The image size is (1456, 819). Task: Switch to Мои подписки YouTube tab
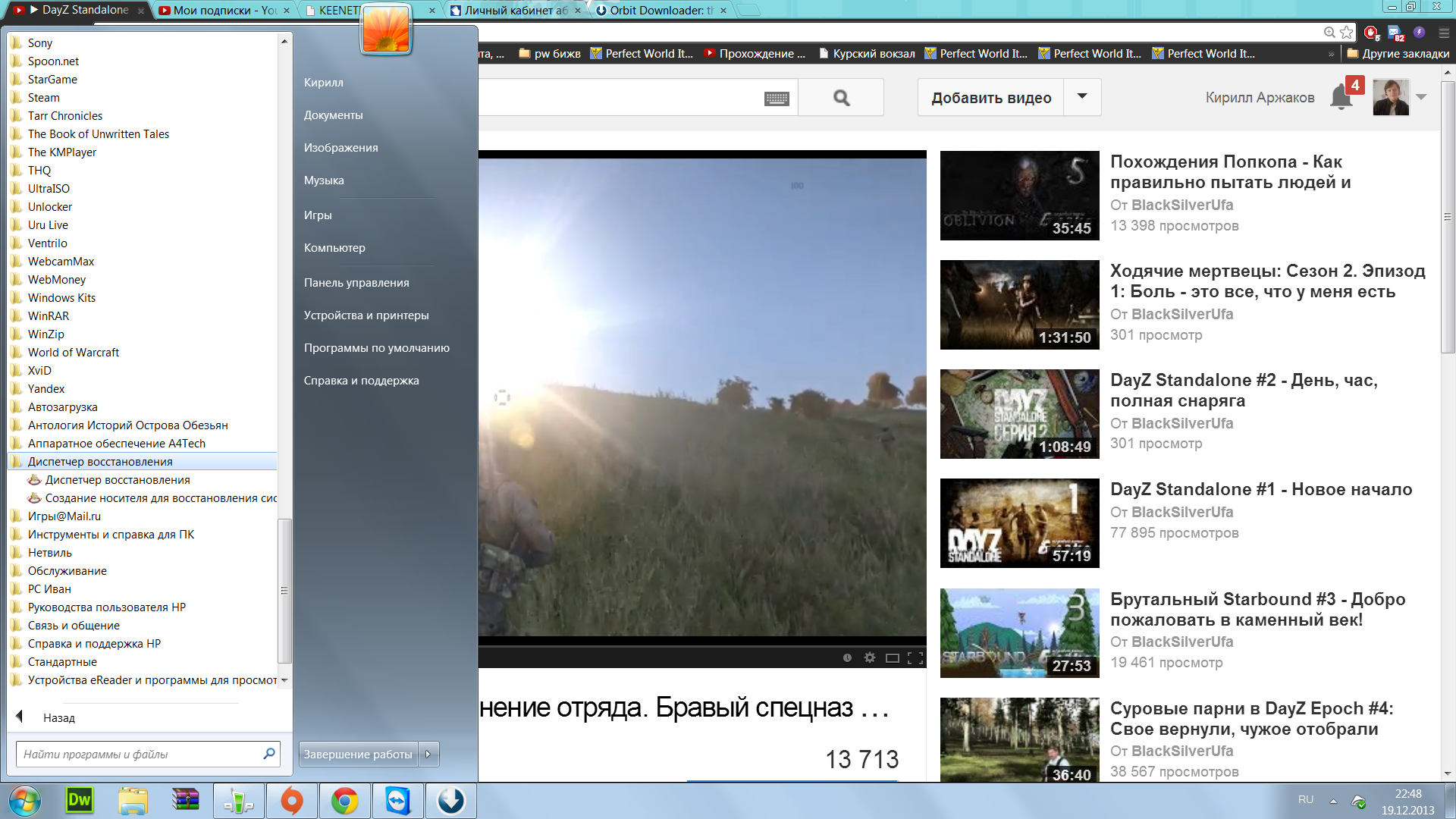224,10
